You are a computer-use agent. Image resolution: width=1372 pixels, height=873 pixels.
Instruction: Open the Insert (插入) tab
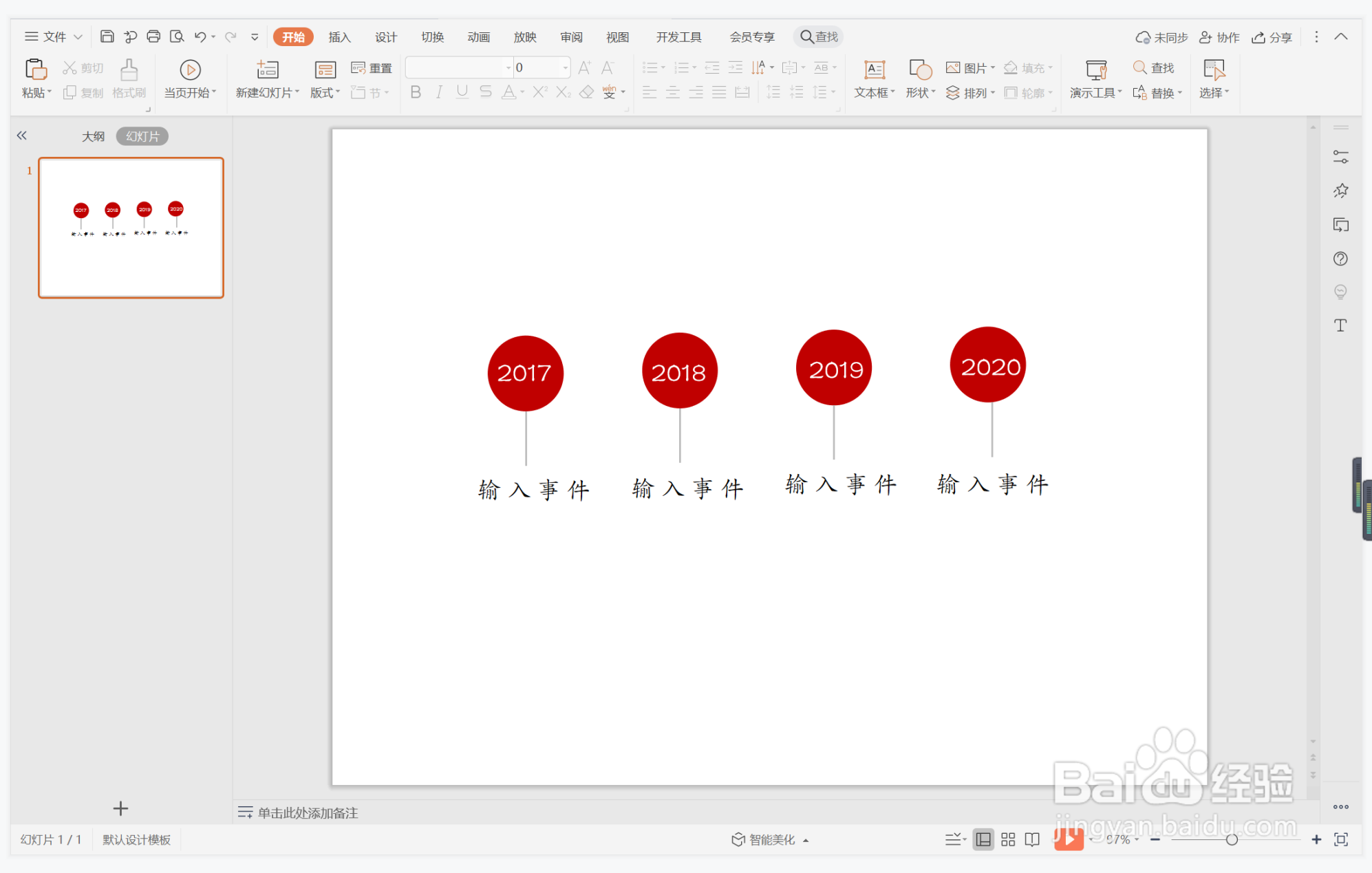[339, 37]
